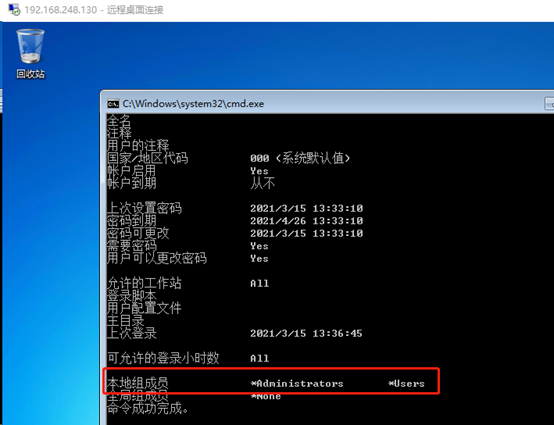Click the 主目录 label

point(126,320)
